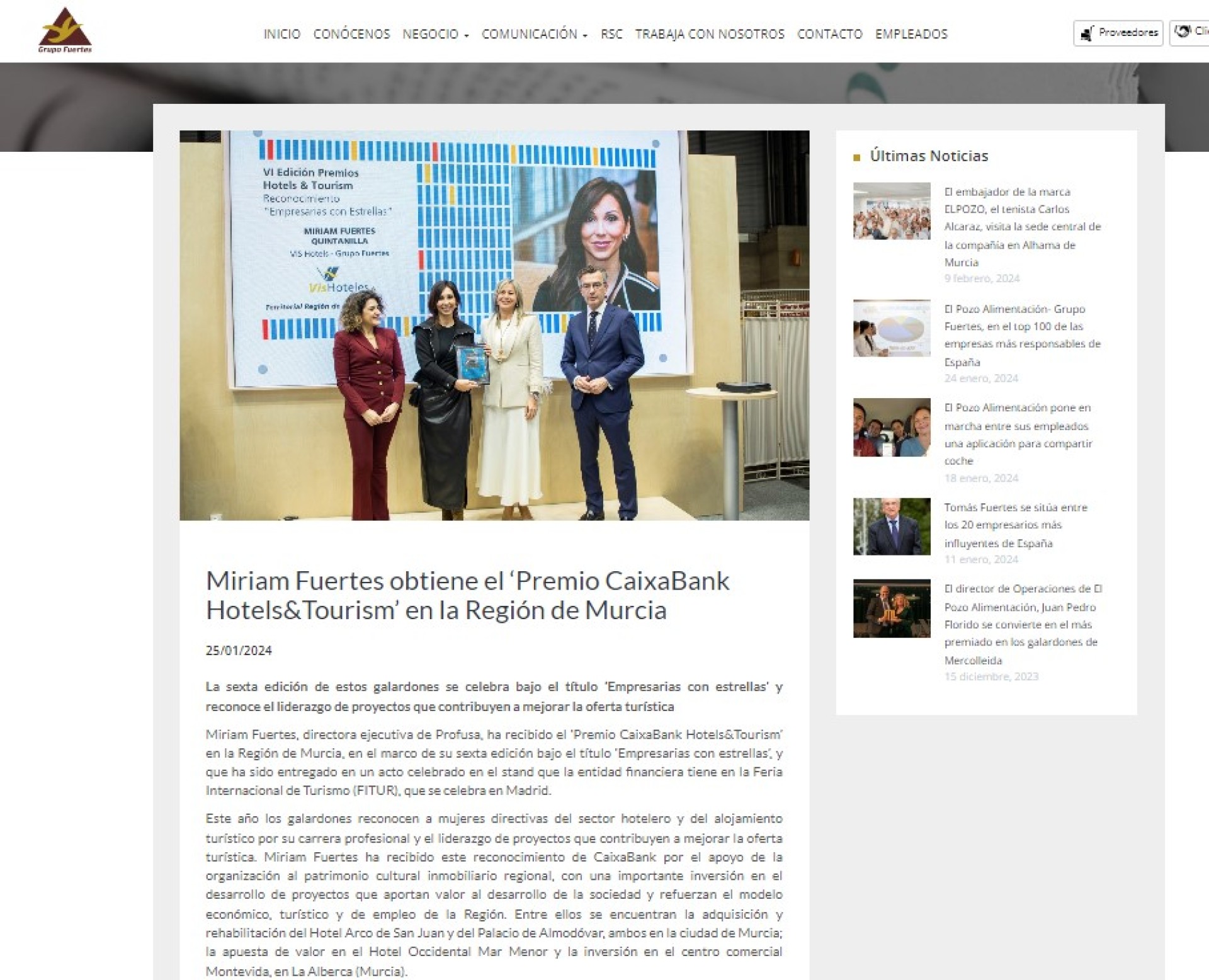Click the date 11 enero, 2024

pyautogui.click(x=981, y=559)
